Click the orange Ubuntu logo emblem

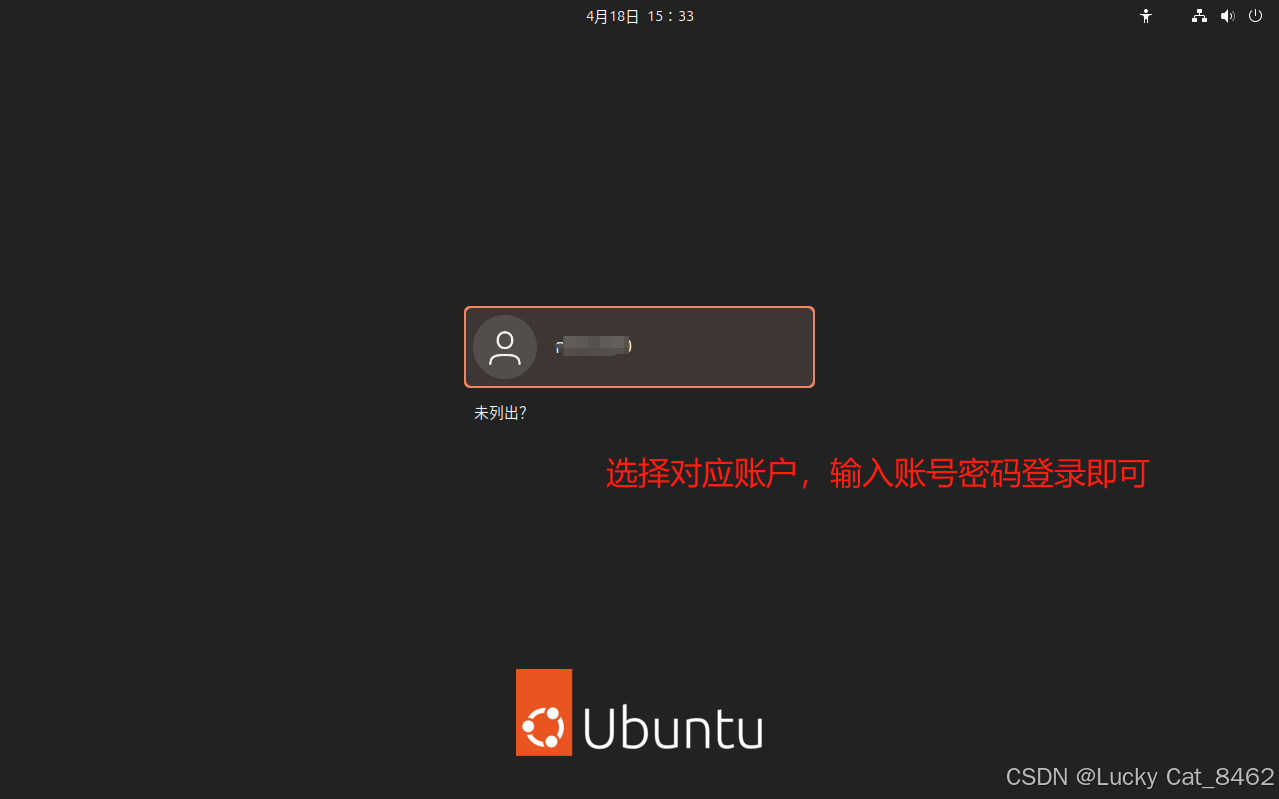pyautogui.click(x=544, y=712)
